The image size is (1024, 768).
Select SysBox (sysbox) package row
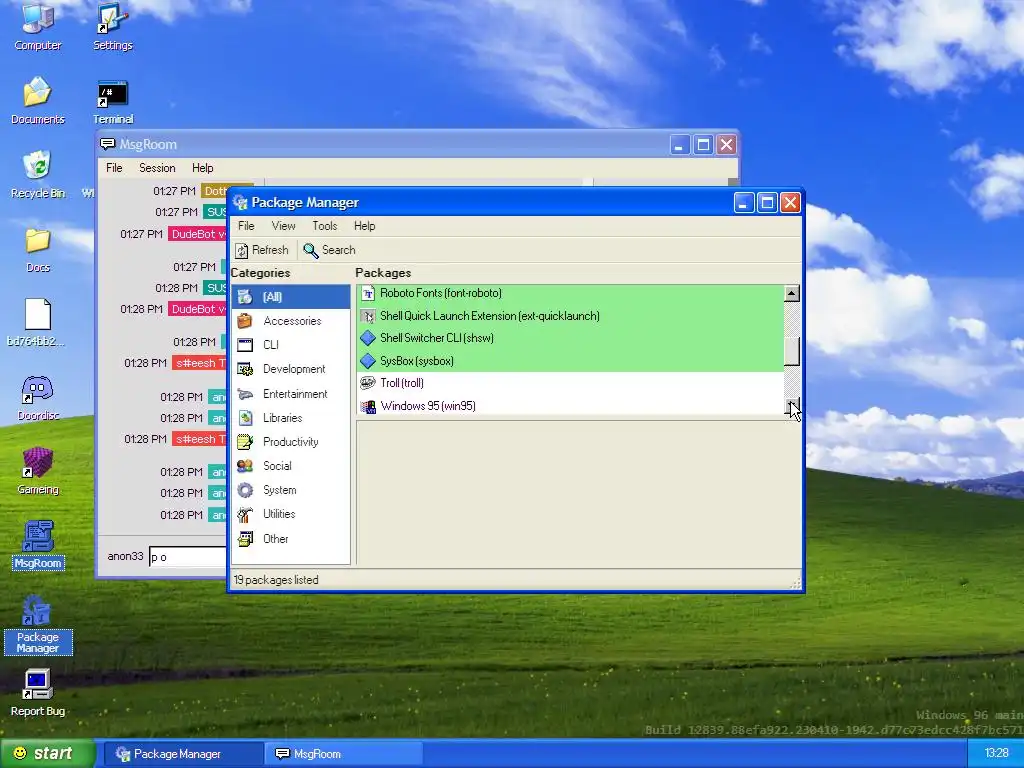tap(570, 360)
